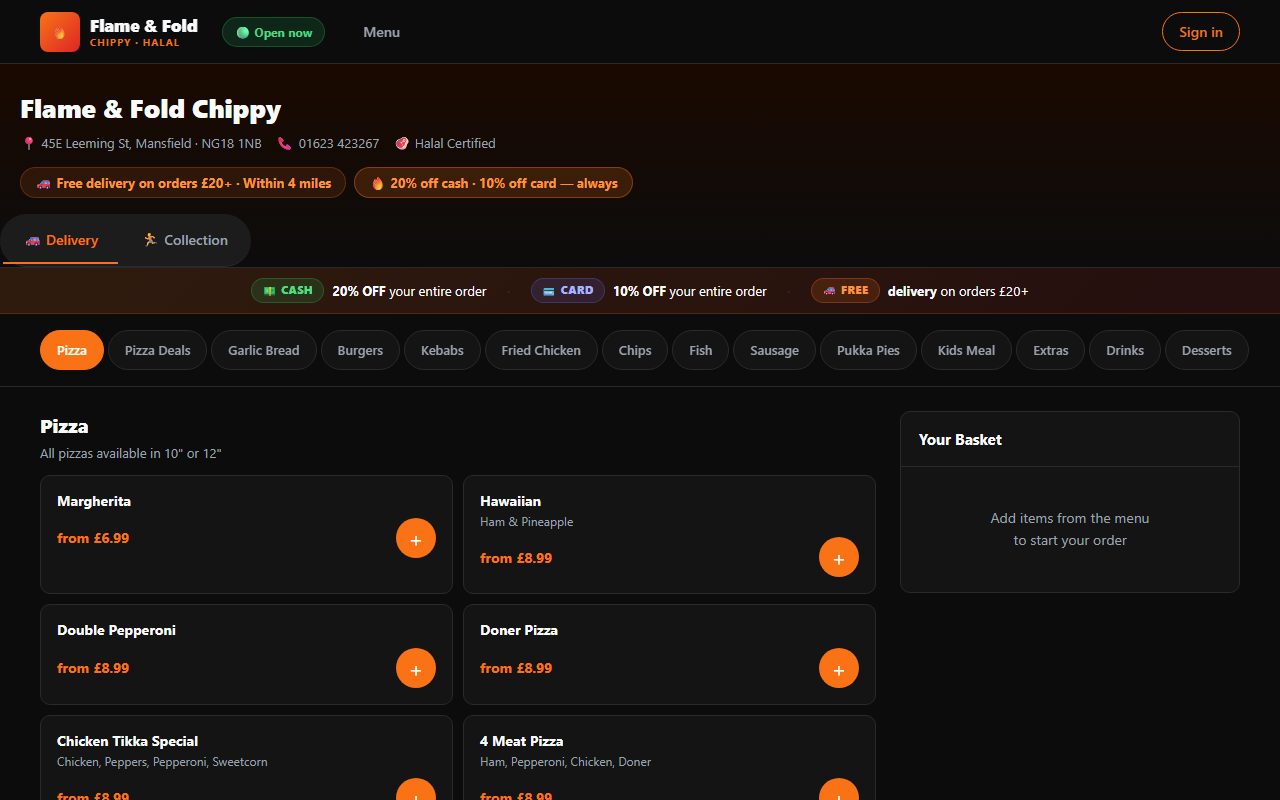Open the Desserts category

[x=1207, y=350]
